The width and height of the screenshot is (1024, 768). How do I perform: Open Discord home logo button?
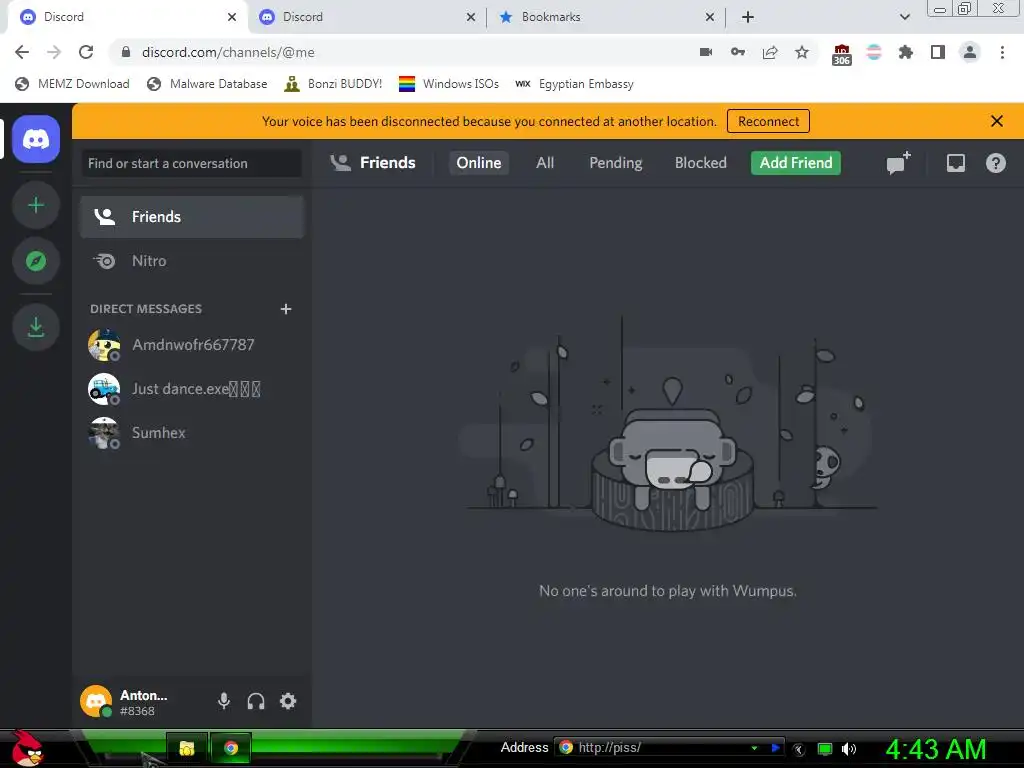point(36,139)
